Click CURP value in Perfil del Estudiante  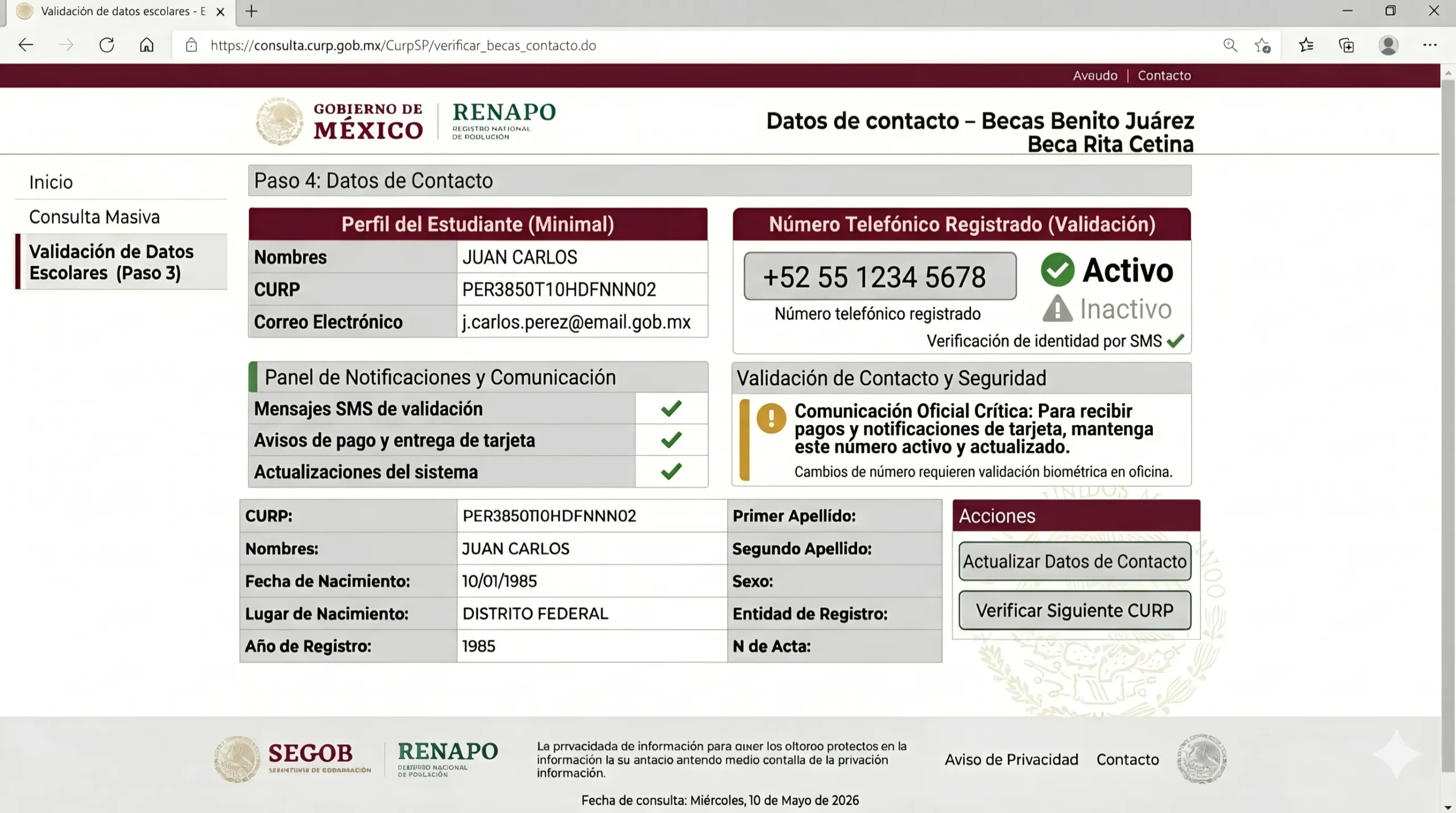(x=559, y=289)
